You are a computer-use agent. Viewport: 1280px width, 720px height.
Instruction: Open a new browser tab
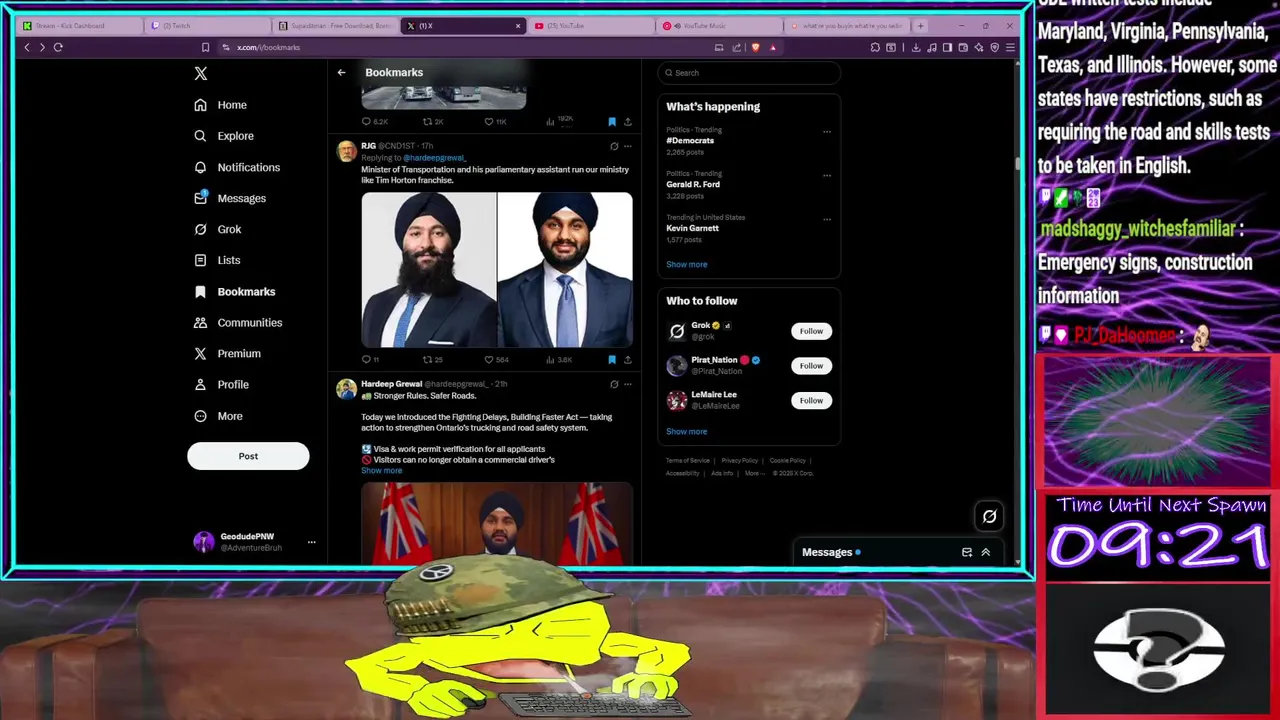tap(920, 26)
